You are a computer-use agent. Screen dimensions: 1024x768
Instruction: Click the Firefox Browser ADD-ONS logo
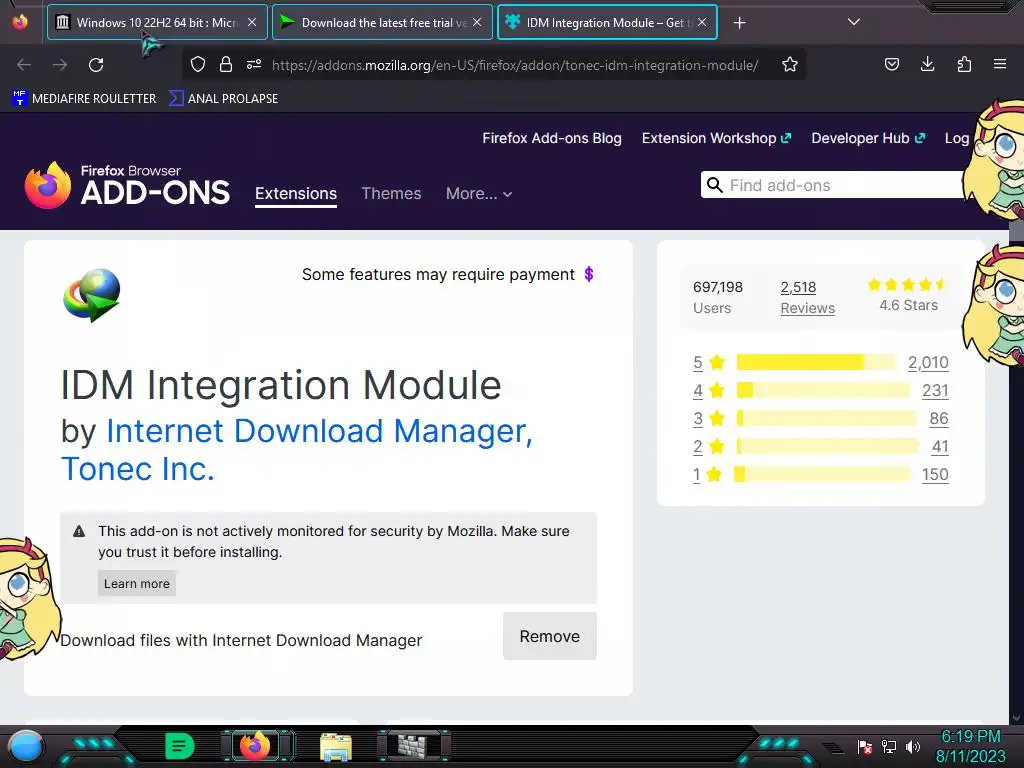click(x=127, y=185)
